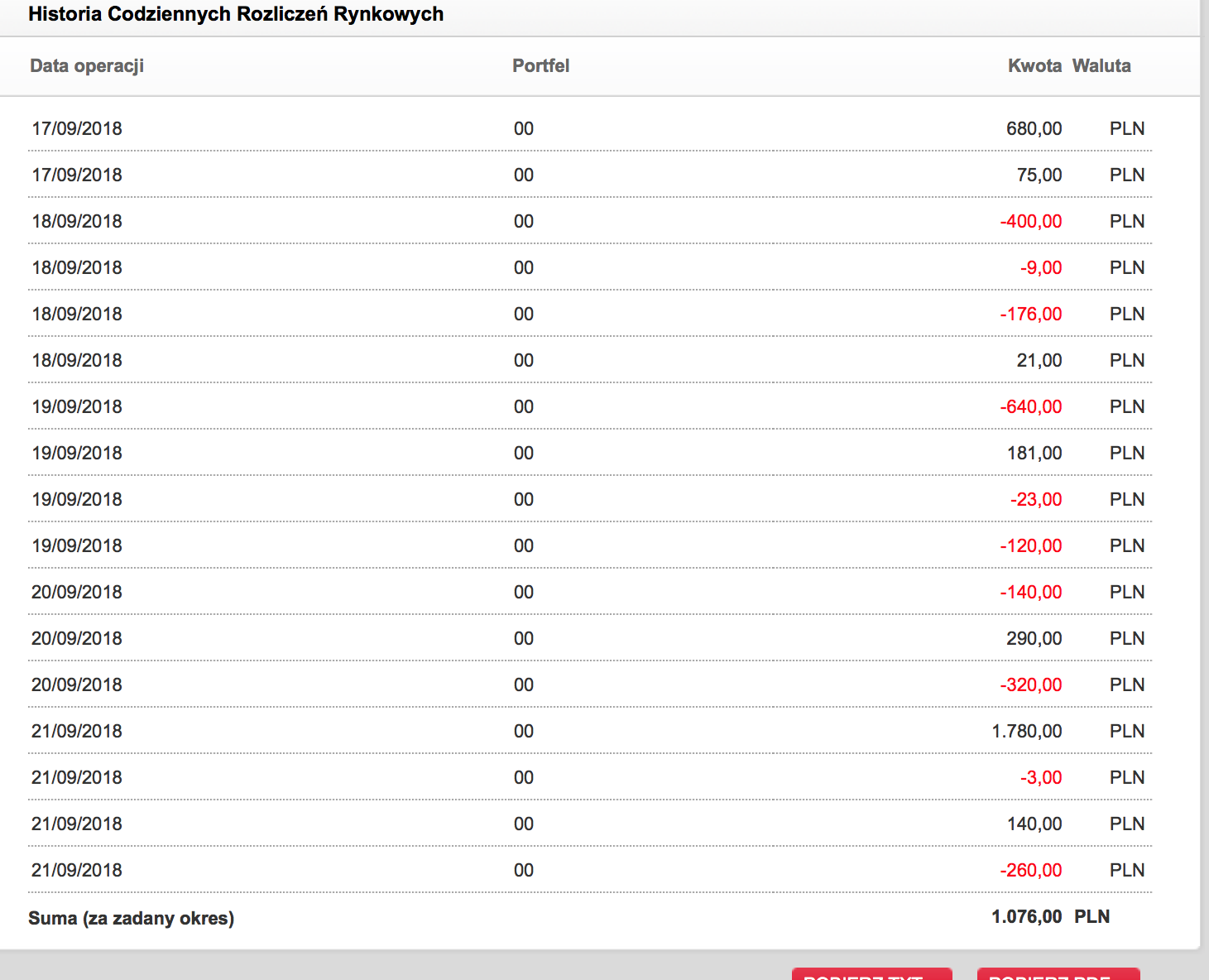Click the 21,00 amount cell
Image resolution: width=1209 pixels, height=980 pixels.
1039,361
